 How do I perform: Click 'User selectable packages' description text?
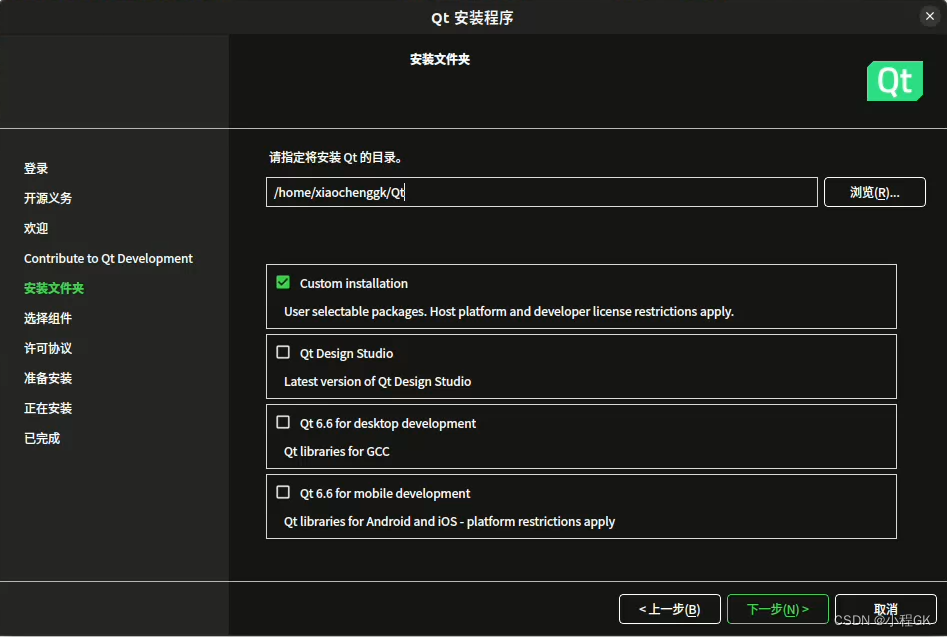509,312
